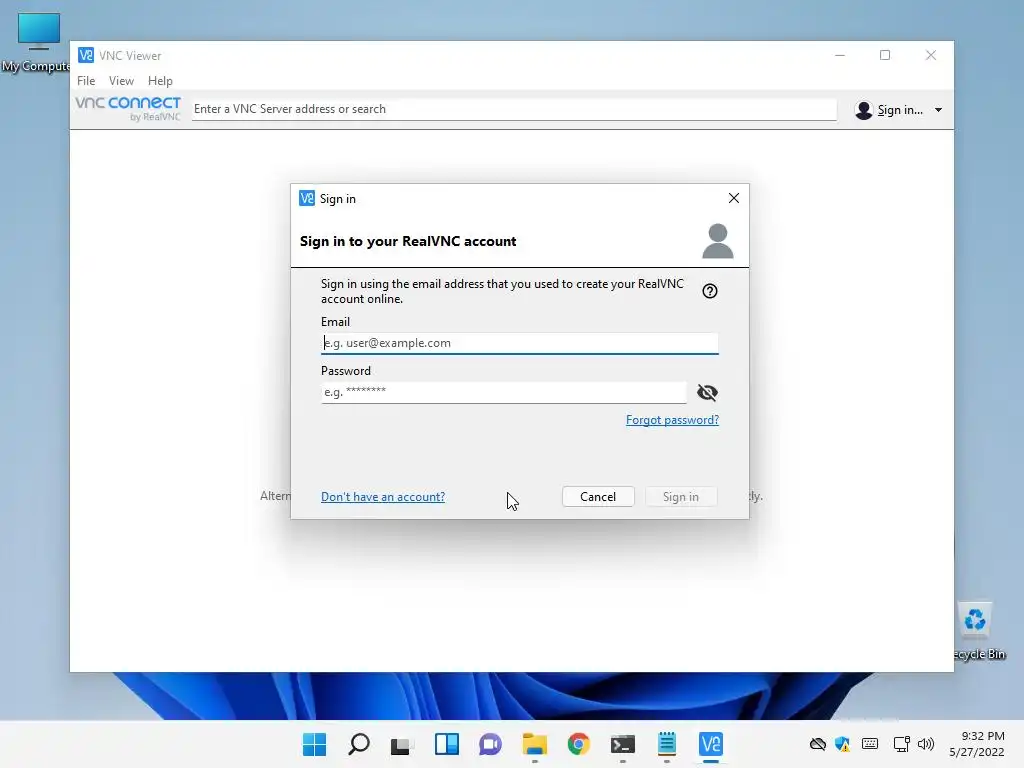Click the cloud sync tray icon
The height and width of the screenshot is (768, 1024).
click(x=818, y=744)
